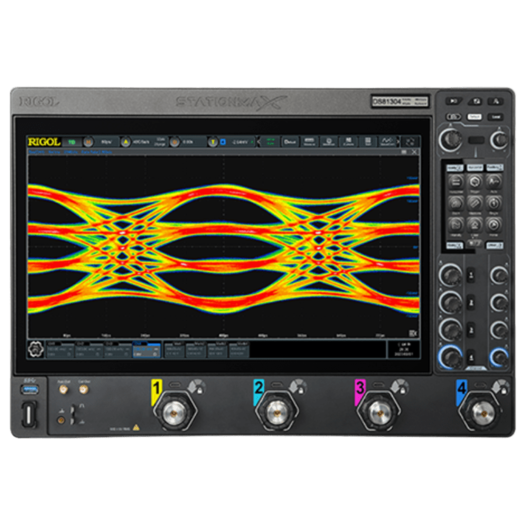The width and height of the screenshot is (520, 520).
Task: Tap the hexagon navigation icon at bottom-left of screen
Action: [x=35, y=349]
